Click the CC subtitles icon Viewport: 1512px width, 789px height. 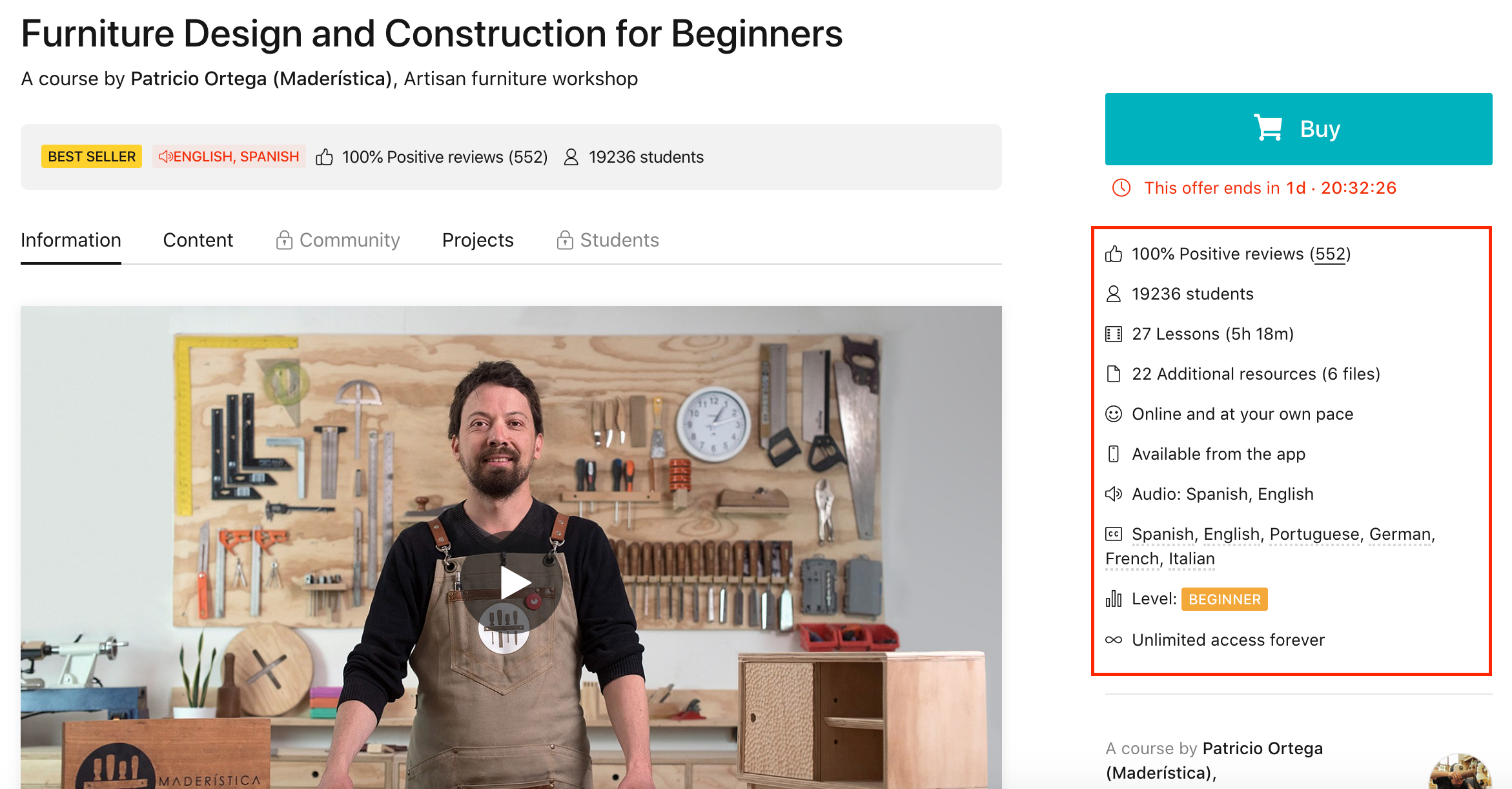point(1114,534)
